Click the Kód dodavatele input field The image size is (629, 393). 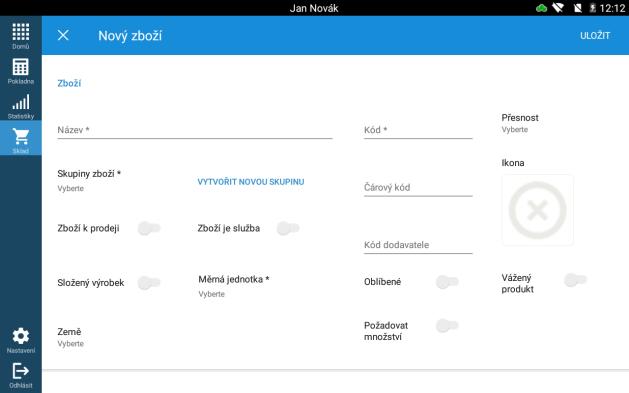pos(418,245)
